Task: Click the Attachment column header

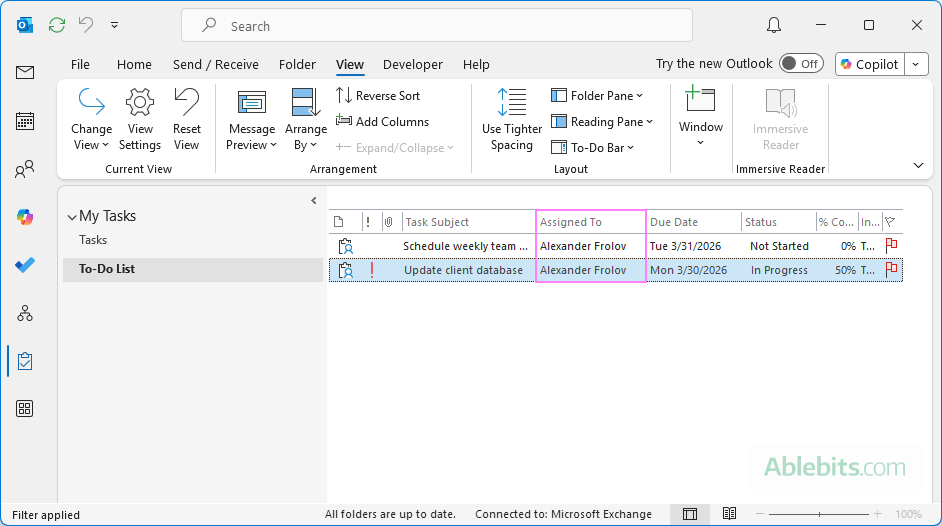Action: (x=389, y=222)
